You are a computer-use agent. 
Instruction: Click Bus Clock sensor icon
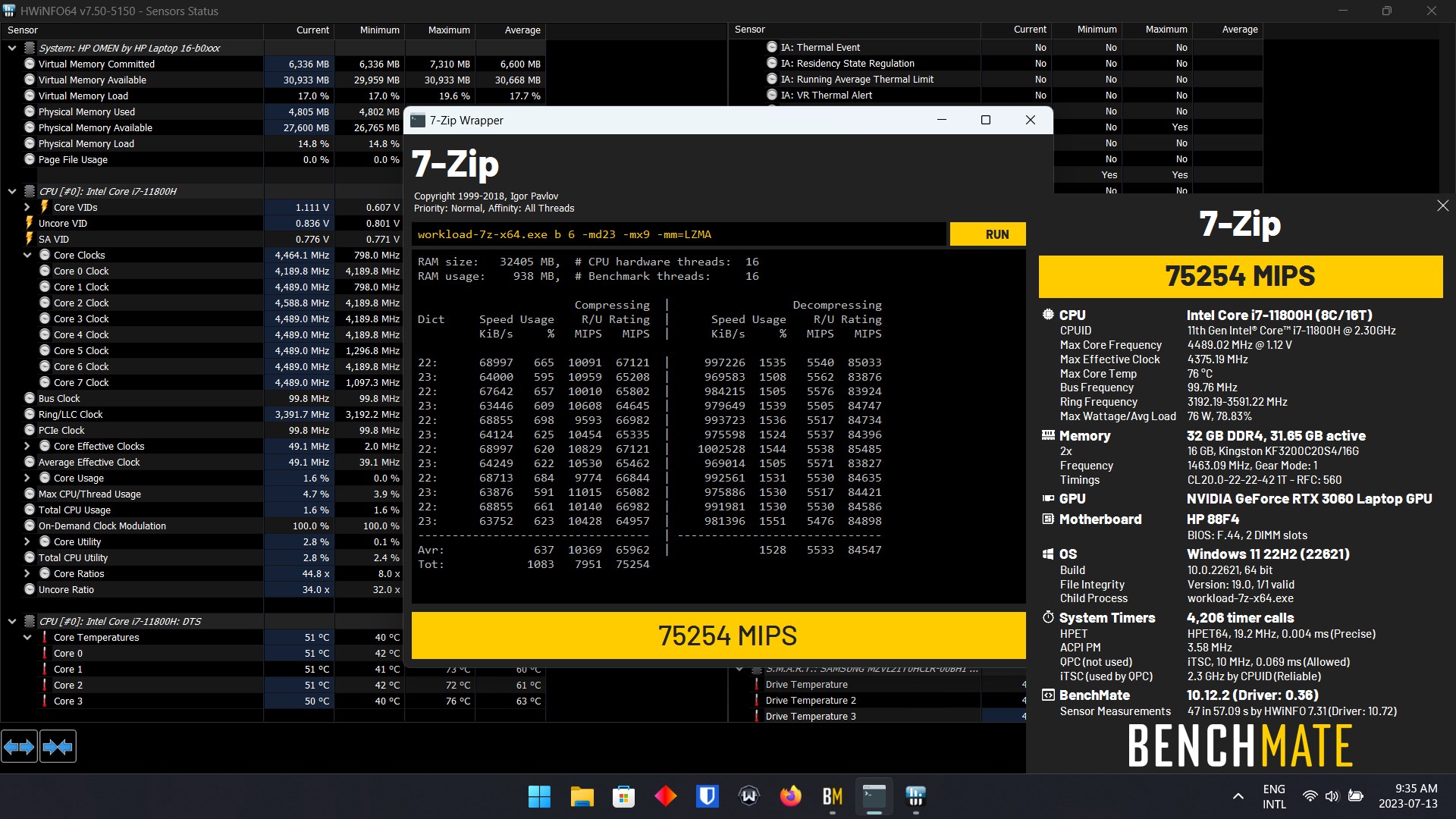[30, 398]
